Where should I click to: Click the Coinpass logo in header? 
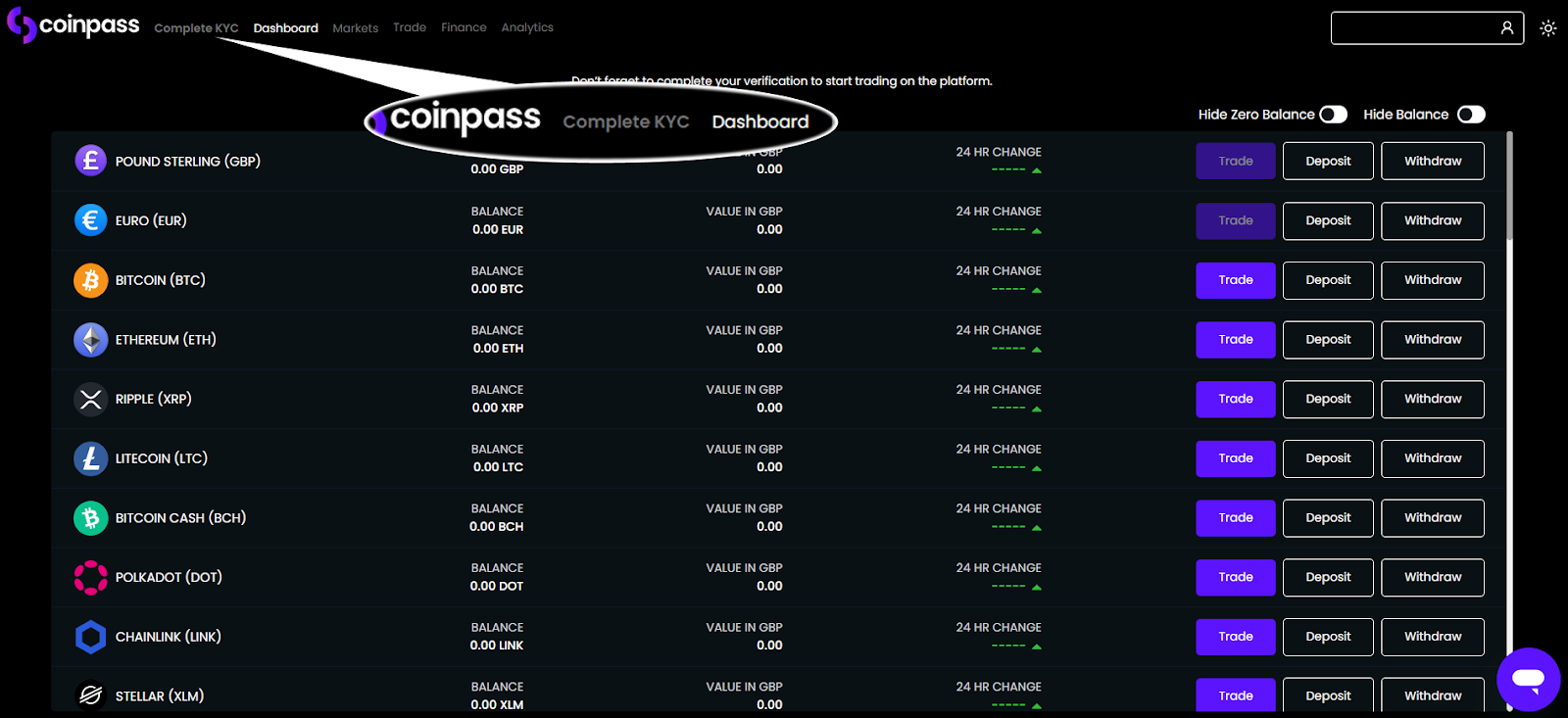click(x=73, y=25)
